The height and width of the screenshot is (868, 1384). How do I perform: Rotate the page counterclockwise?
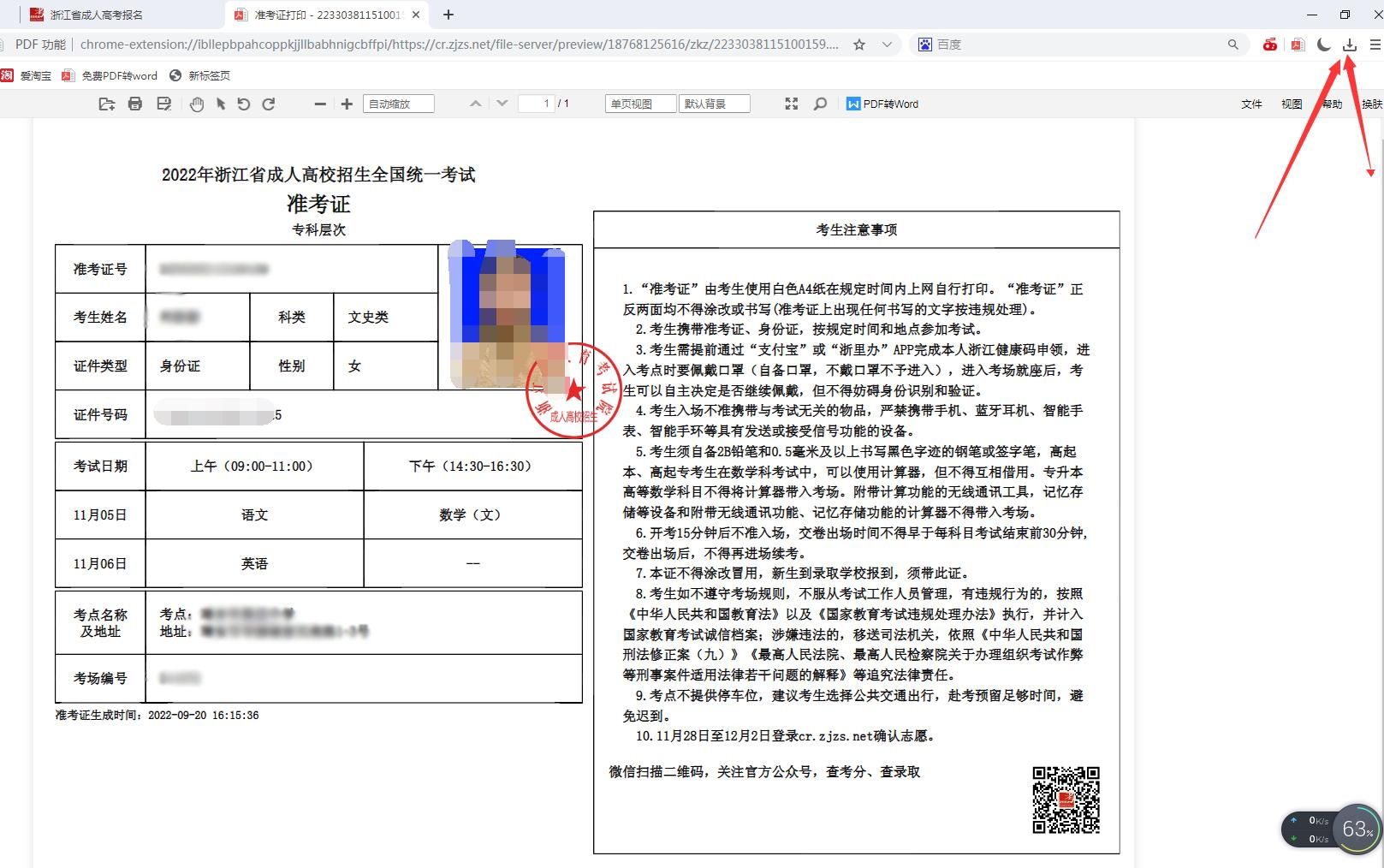click(x=244, y=103)
